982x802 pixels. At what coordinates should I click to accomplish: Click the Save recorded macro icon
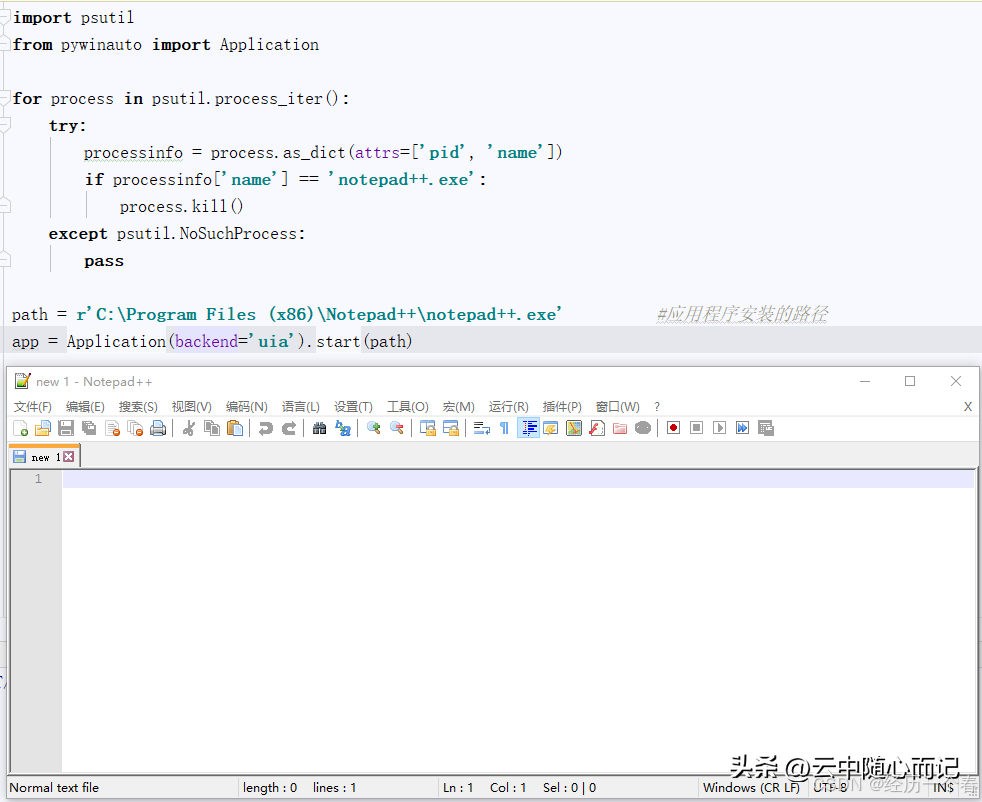766,428
